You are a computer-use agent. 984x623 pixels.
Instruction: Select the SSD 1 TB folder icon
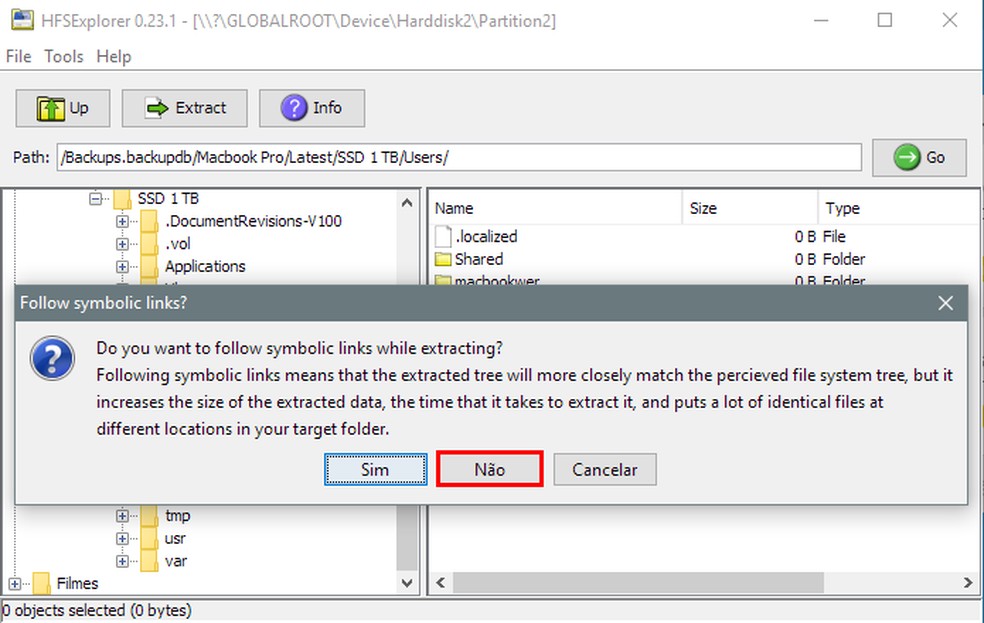pos(122,199)
